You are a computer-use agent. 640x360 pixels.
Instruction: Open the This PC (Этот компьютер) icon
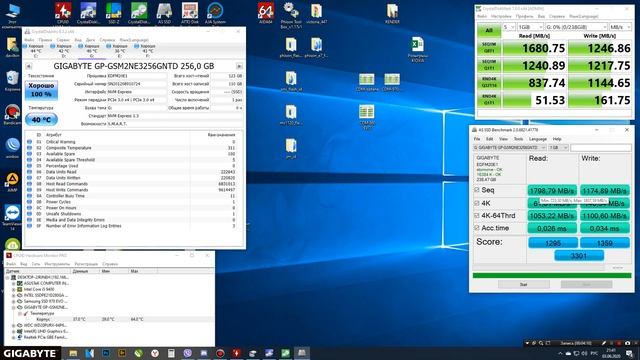tap(12, 14)
